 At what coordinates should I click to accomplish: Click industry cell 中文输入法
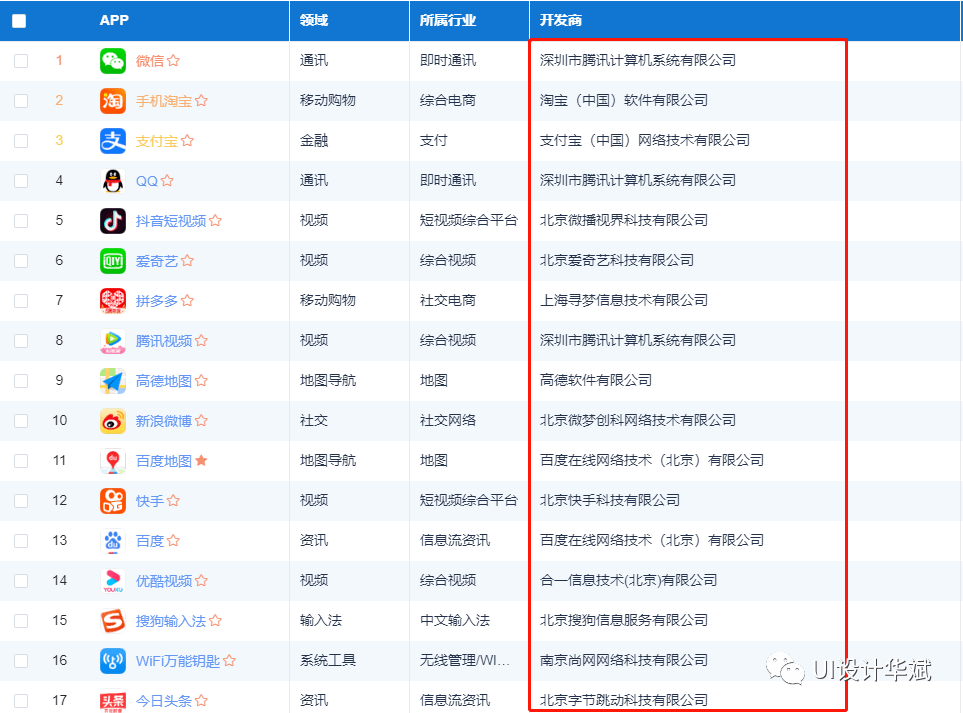click(455, 620)
